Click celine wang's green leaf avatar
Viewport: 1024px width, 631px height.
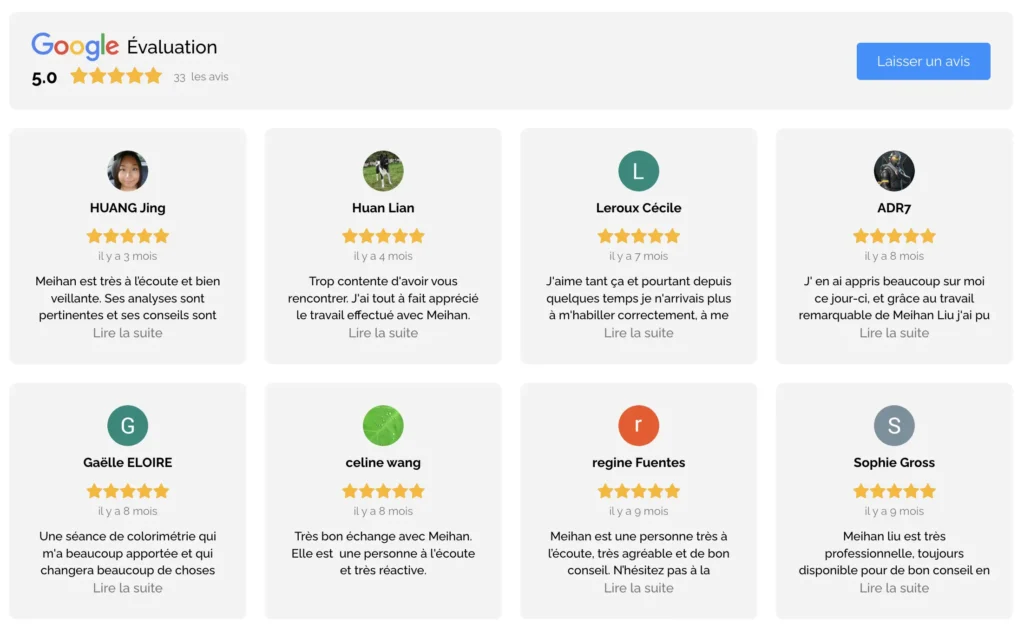pos(383,426)
